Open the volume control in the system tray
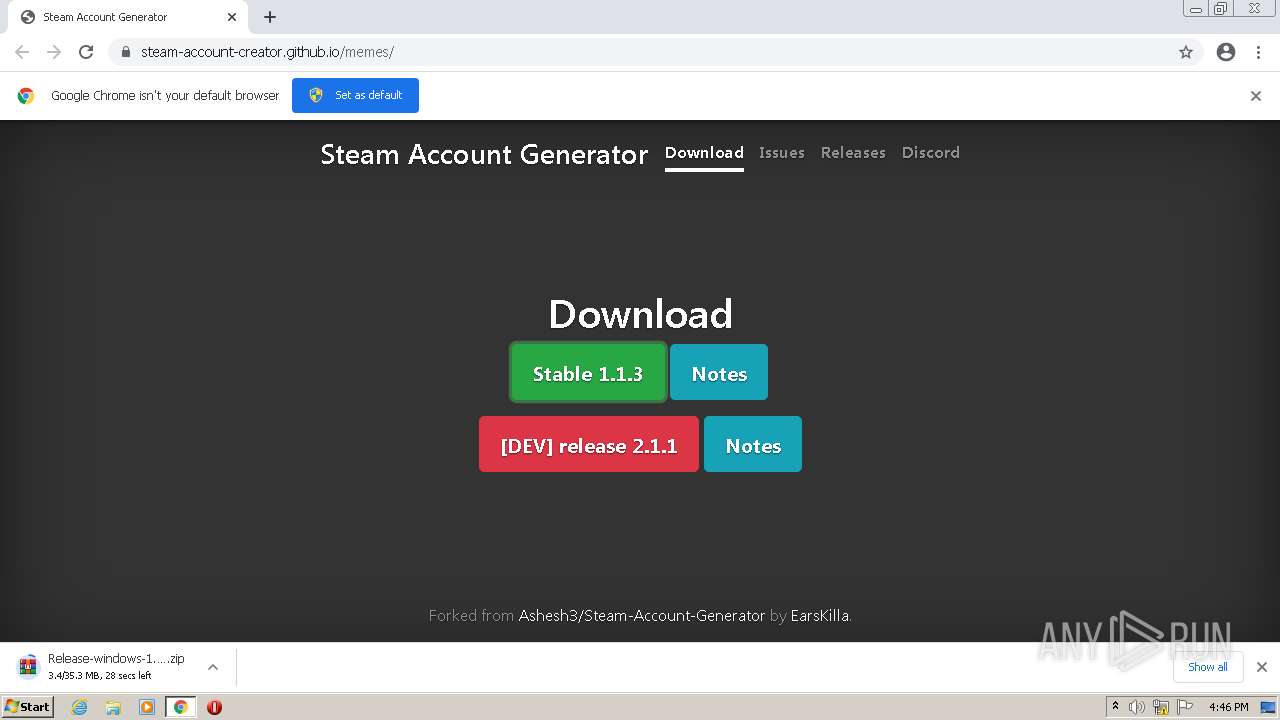This screenshot has height=720, width=1280. [x=1137, y=707]
